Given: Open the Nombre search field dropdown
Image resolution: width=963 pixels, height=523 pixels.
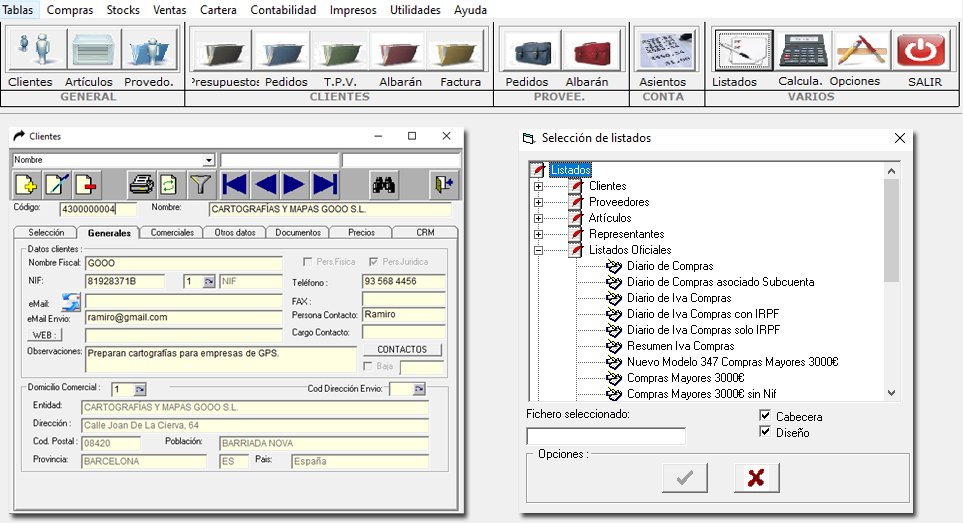Looking at the screenshot, I should point(209,160).
